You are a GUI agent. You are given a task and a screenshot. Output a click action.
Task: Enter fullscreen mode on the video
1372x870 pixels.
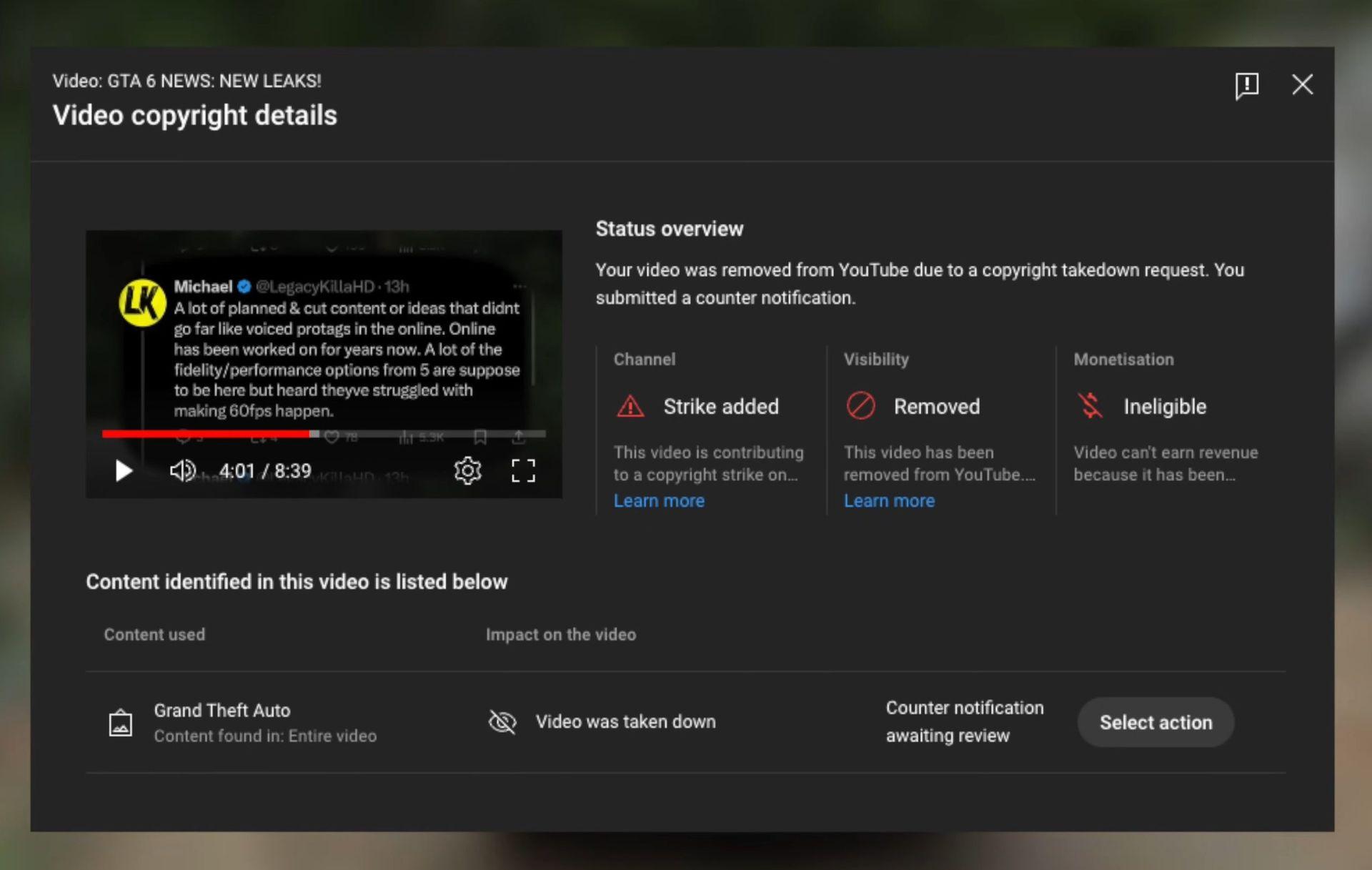524,470
